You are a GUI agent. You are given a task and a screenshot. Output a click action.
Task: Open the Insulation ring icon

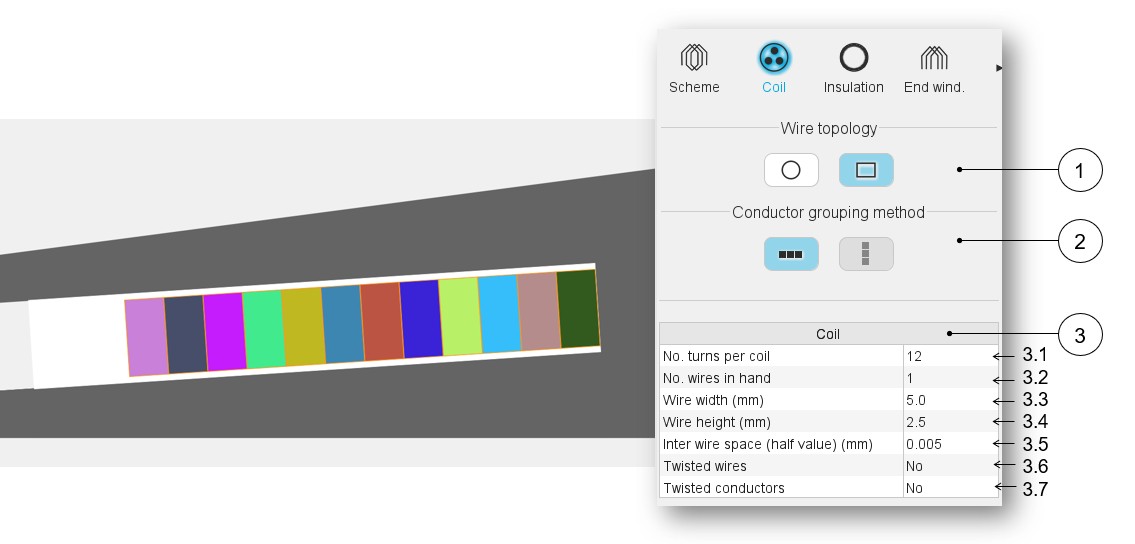[x=853, y=58]
